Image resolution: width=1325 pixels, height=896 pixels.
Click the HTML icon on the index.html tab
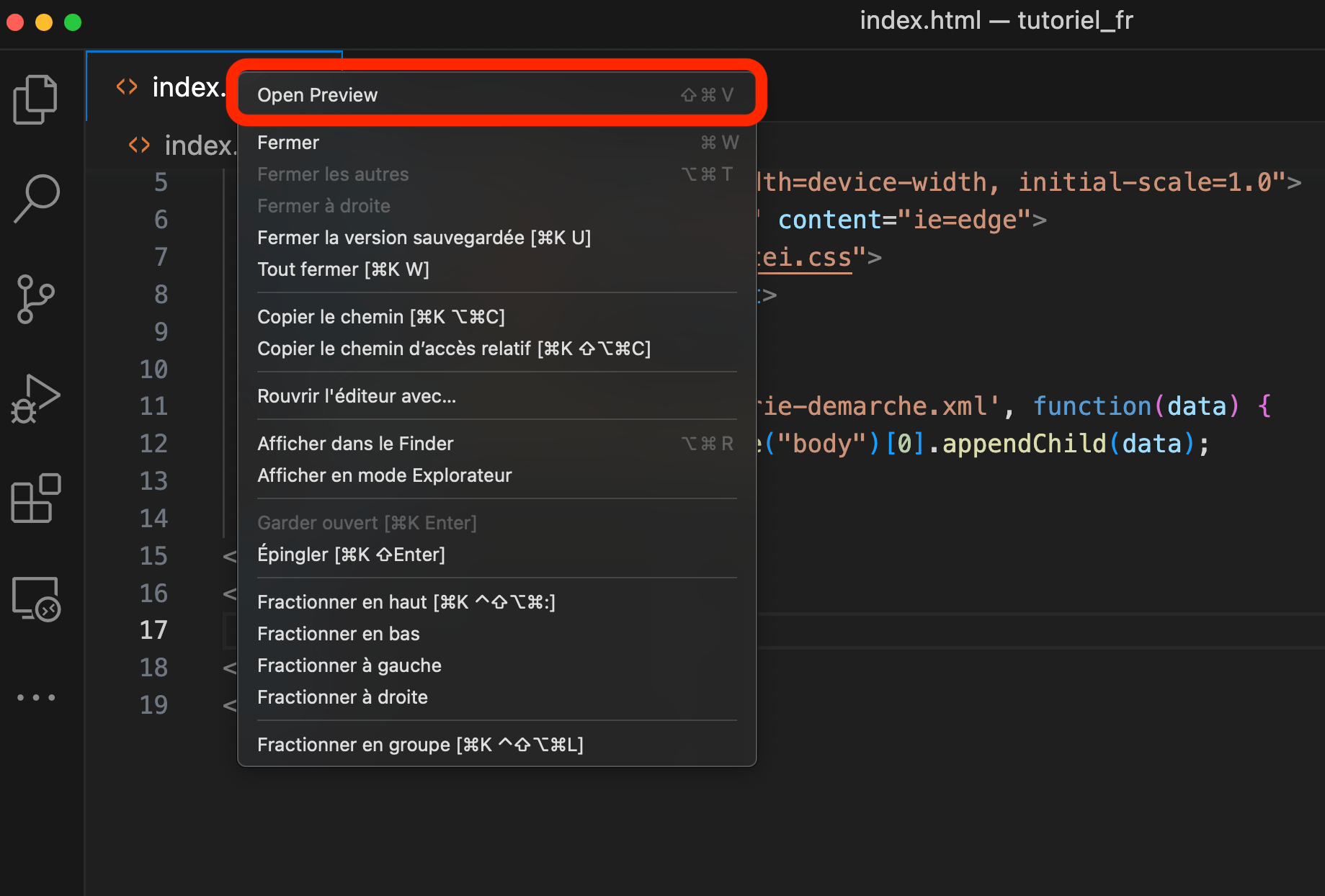coord(126,86)
